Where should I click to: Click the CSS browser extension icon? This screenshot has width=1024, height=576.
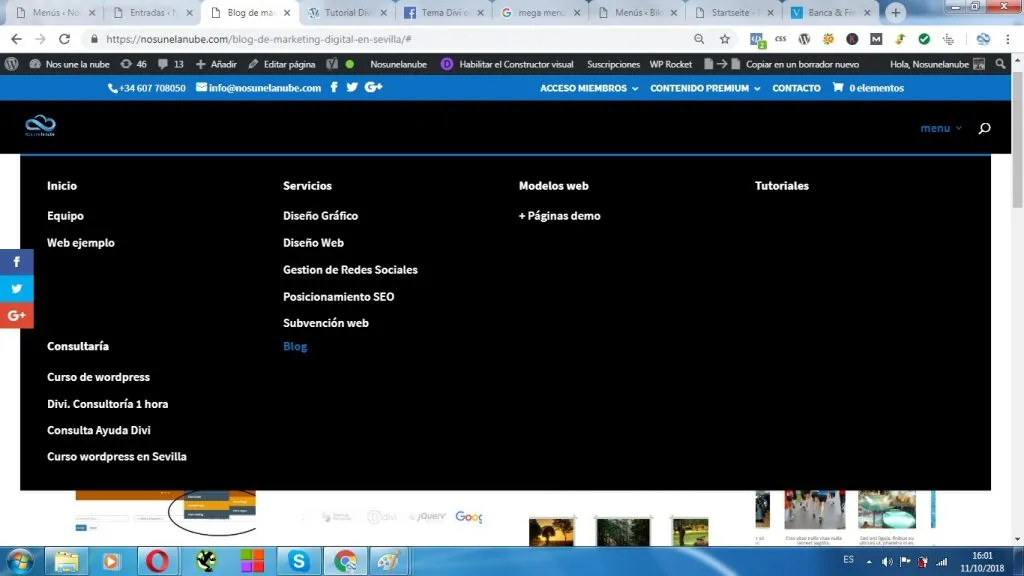(780, 40)
